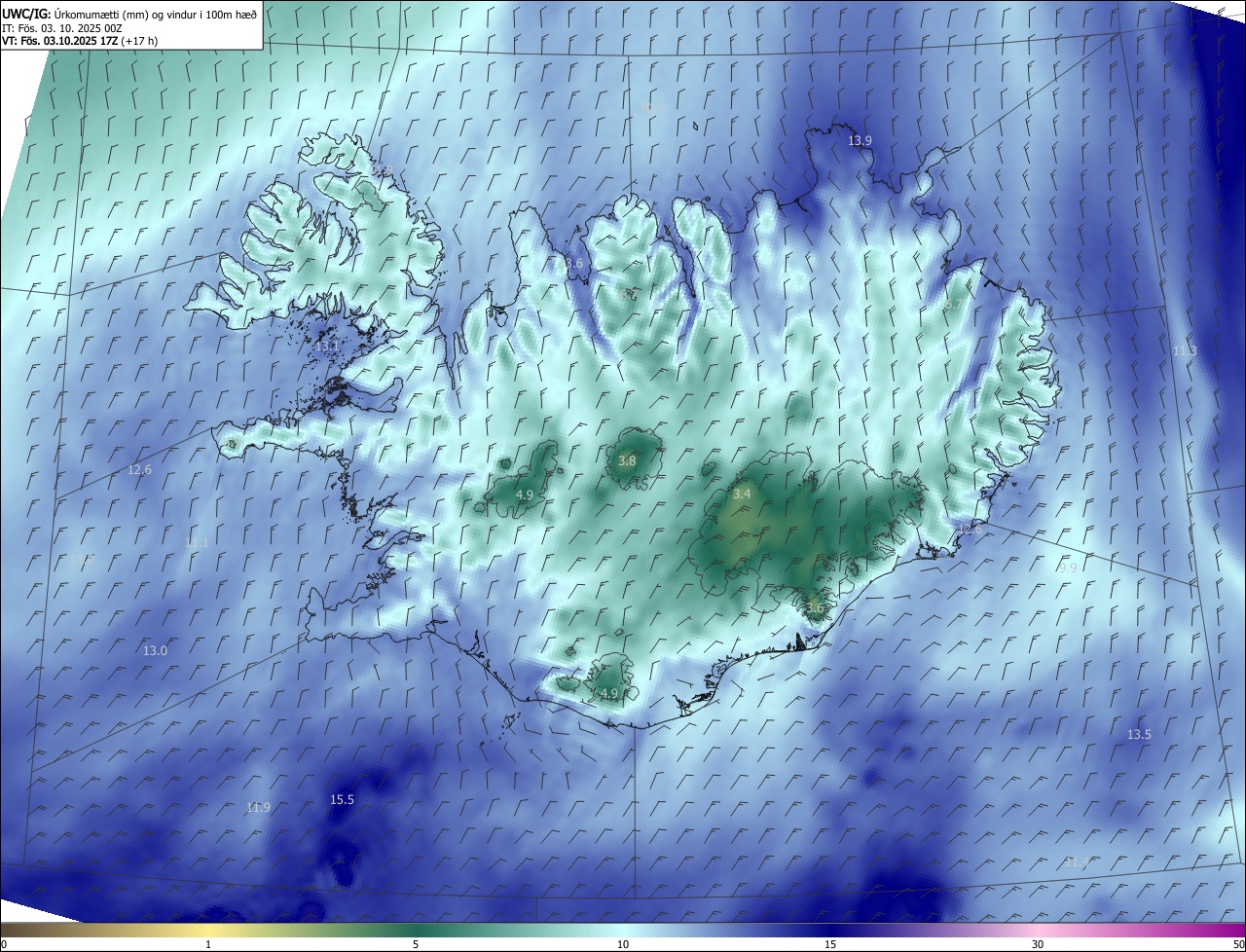This screenshot has height=952, width=1246.
Task: Click the "VT: Fös. 03.10.2025 17Z (+17 h)" line
Action: 80,40
